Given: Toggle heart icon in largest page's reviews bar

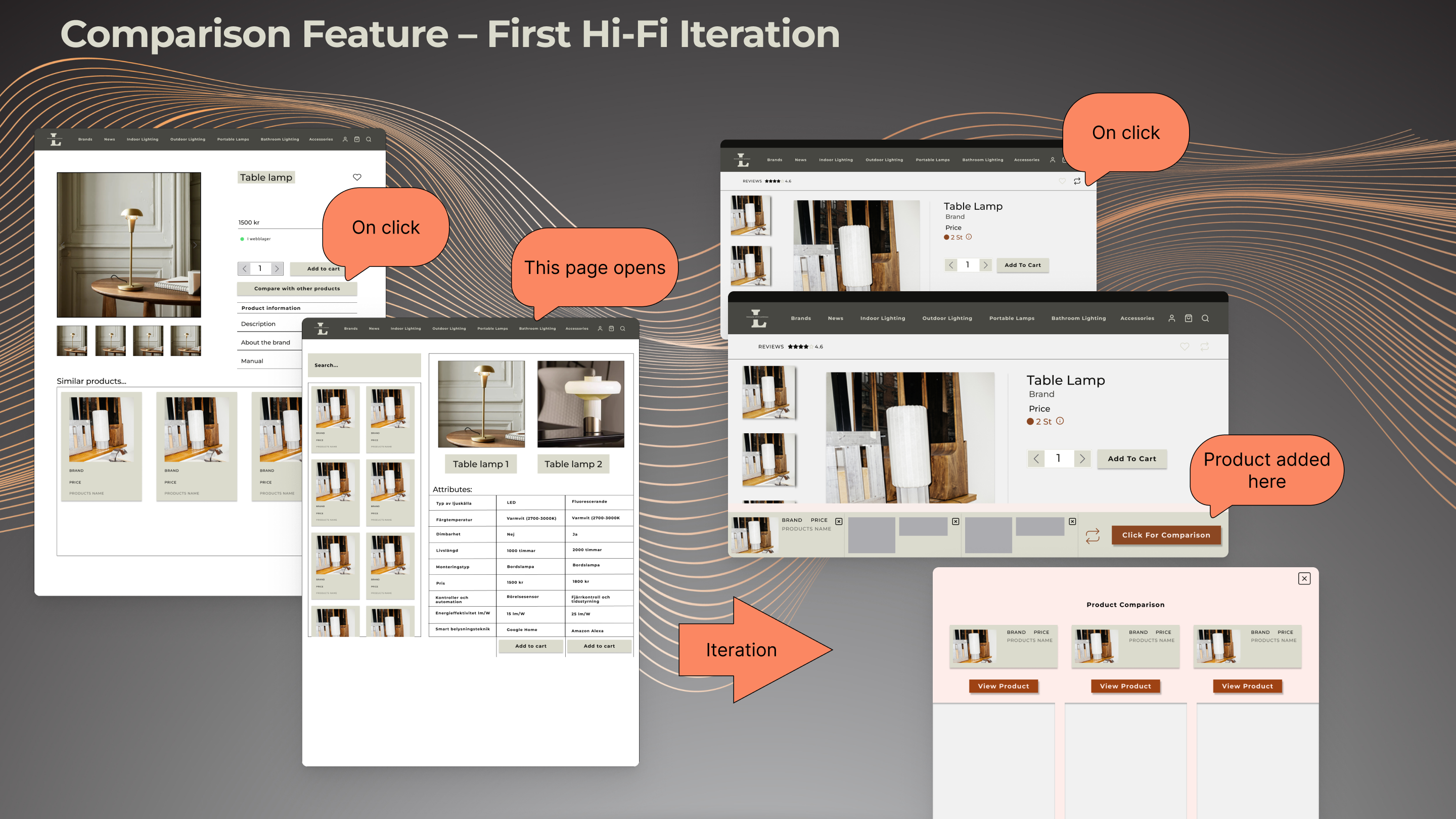Looking at the screenshot, I should pyautogui.click(x=1184, y=346).
